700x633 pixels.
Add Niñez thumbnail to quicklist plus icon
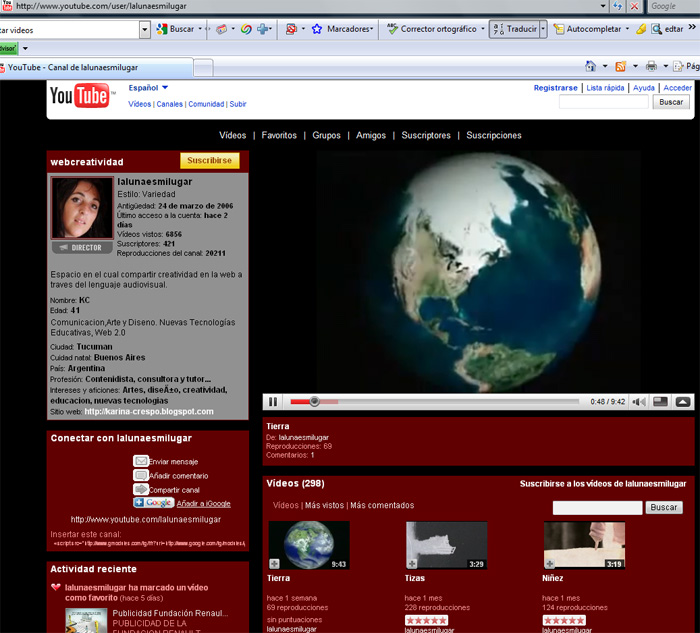[x=550, y=564]
